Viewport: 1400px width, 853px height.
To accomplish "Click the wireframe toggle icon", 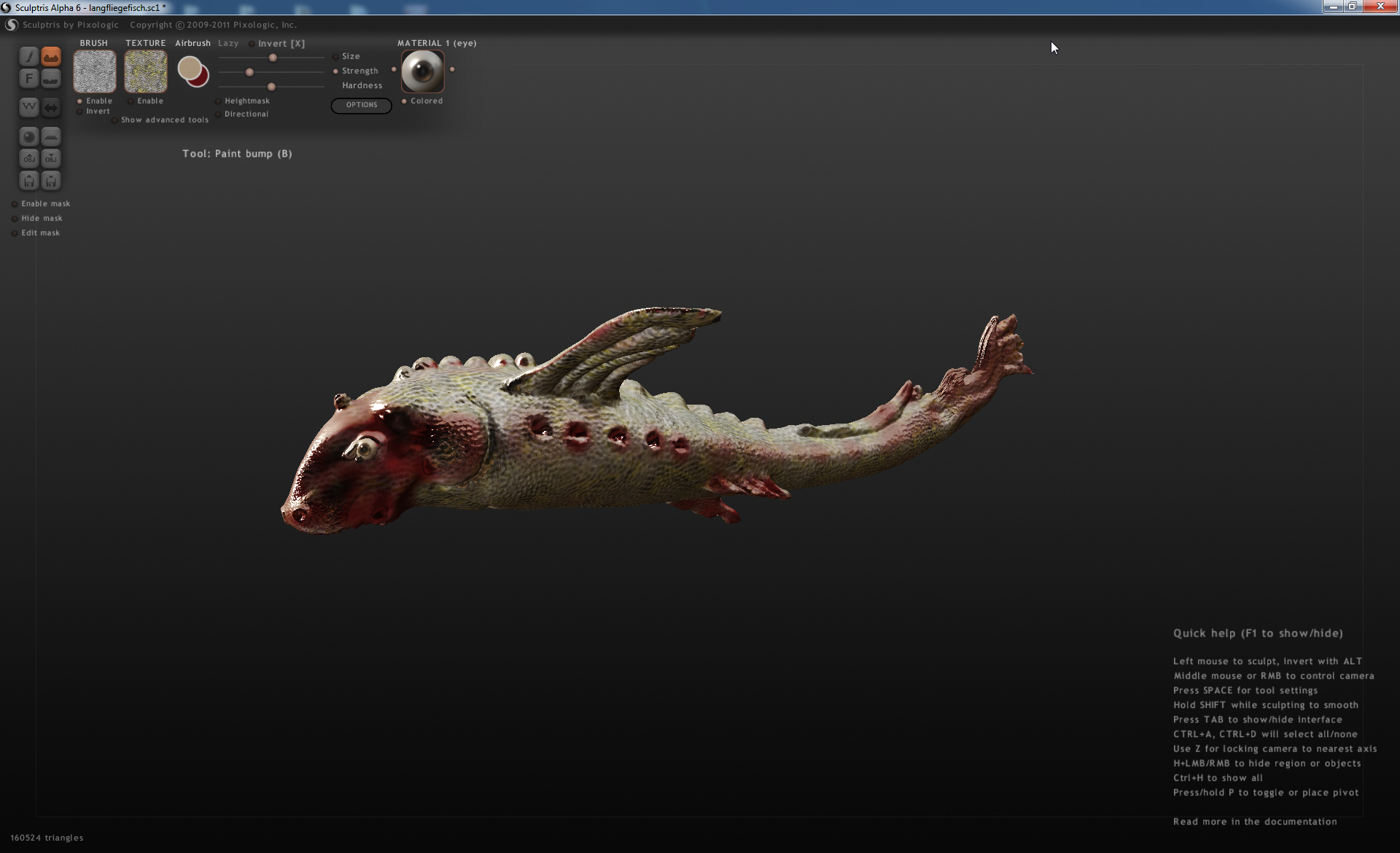I will click(x=28, y=108).
